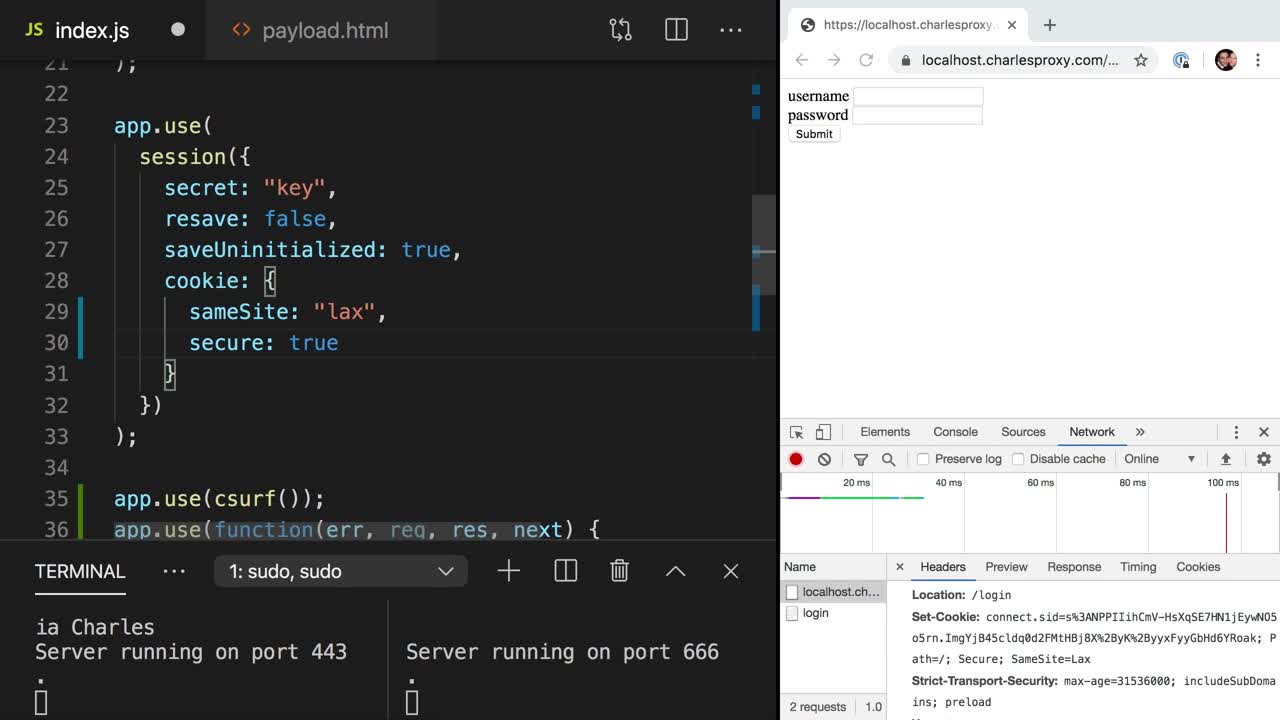Click the Submit button on the login form
The height and width of the screenshot is (720, 1280).
(x=813, y=133)
